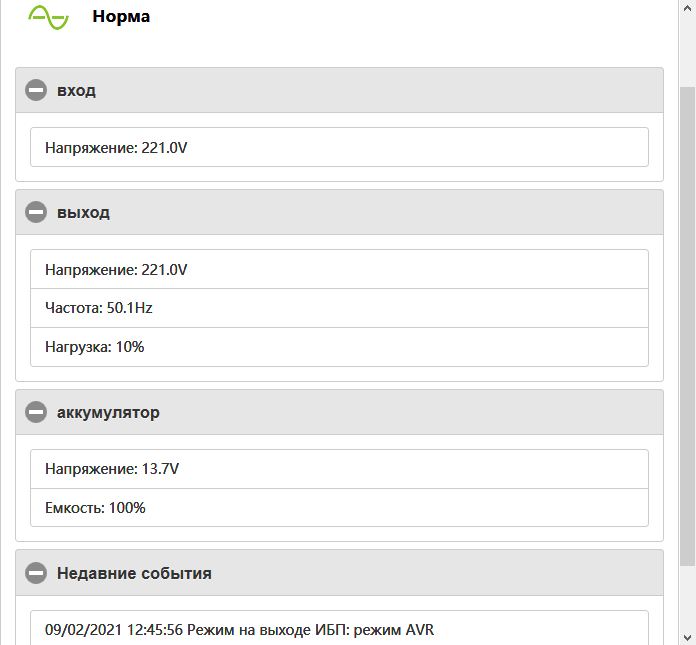Collapse the аккумулятор section via its title

tap(108, 412)
